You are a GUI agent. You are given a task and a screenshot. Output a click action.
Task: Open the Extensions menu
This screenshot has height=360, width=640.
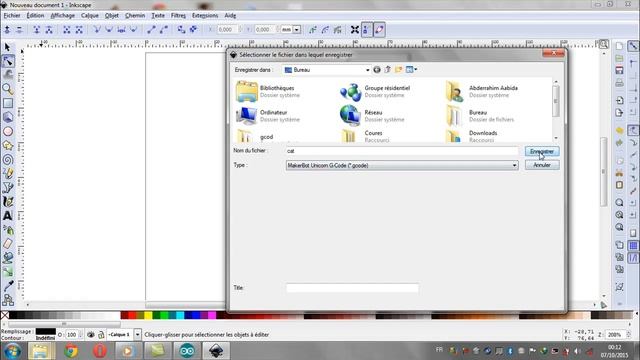click(x=205, y=16)
